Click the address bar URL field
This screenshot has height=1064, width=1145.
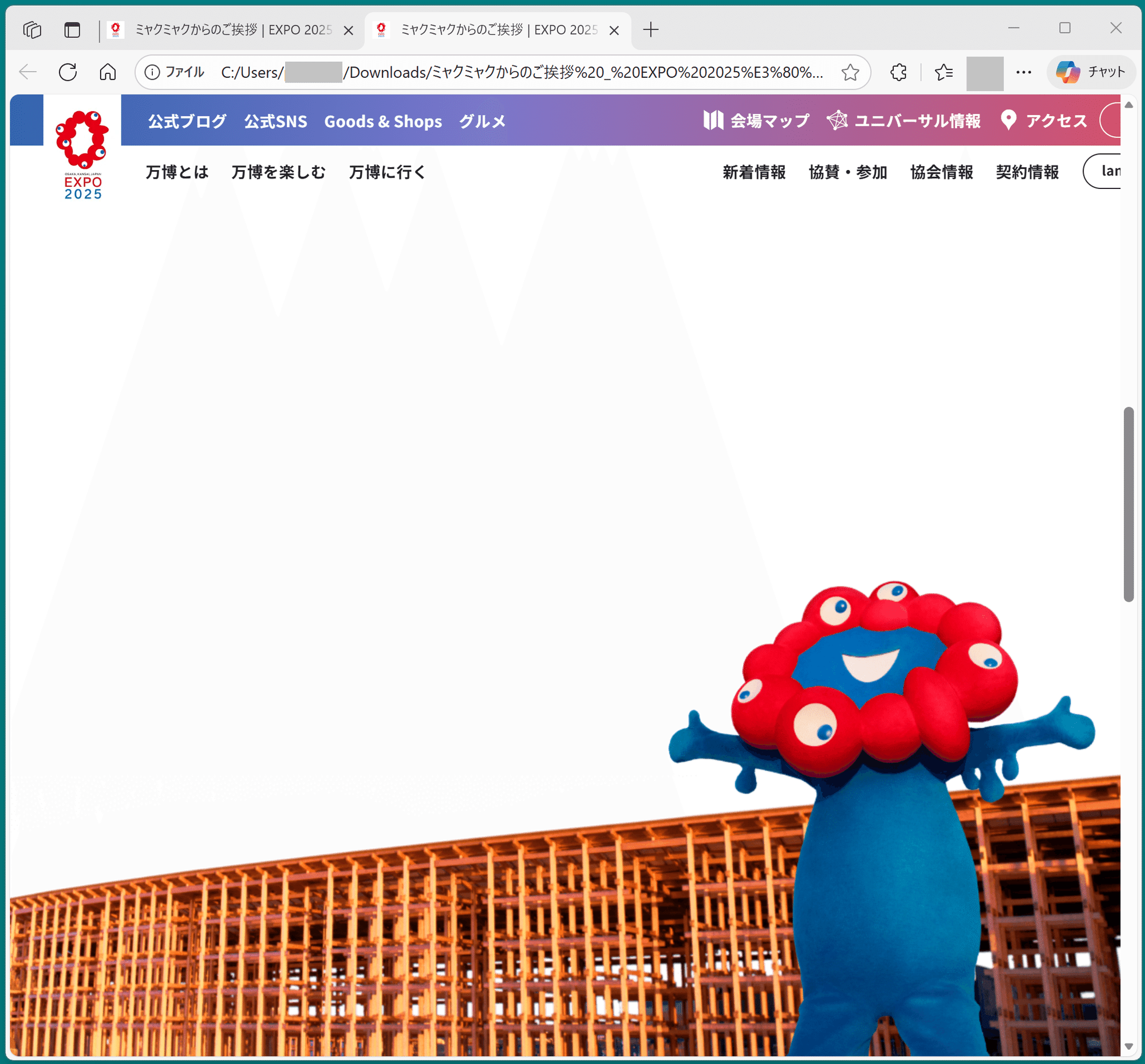(518, 73)
